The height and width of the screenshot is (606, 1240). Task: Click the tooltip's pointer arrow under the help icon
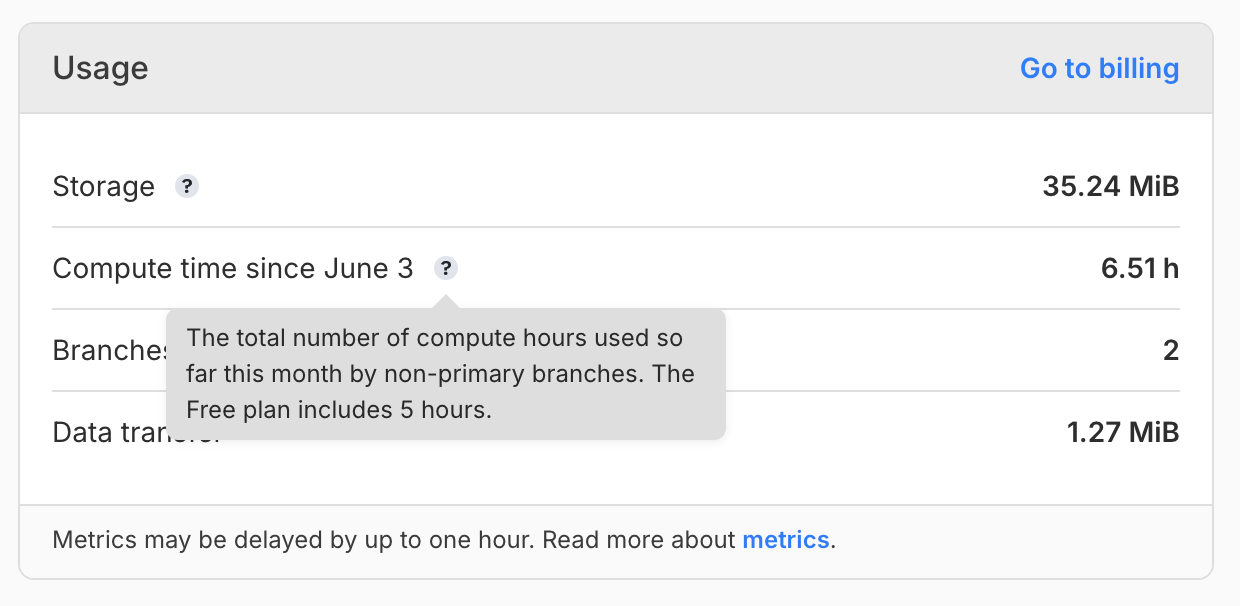[446, 301]
